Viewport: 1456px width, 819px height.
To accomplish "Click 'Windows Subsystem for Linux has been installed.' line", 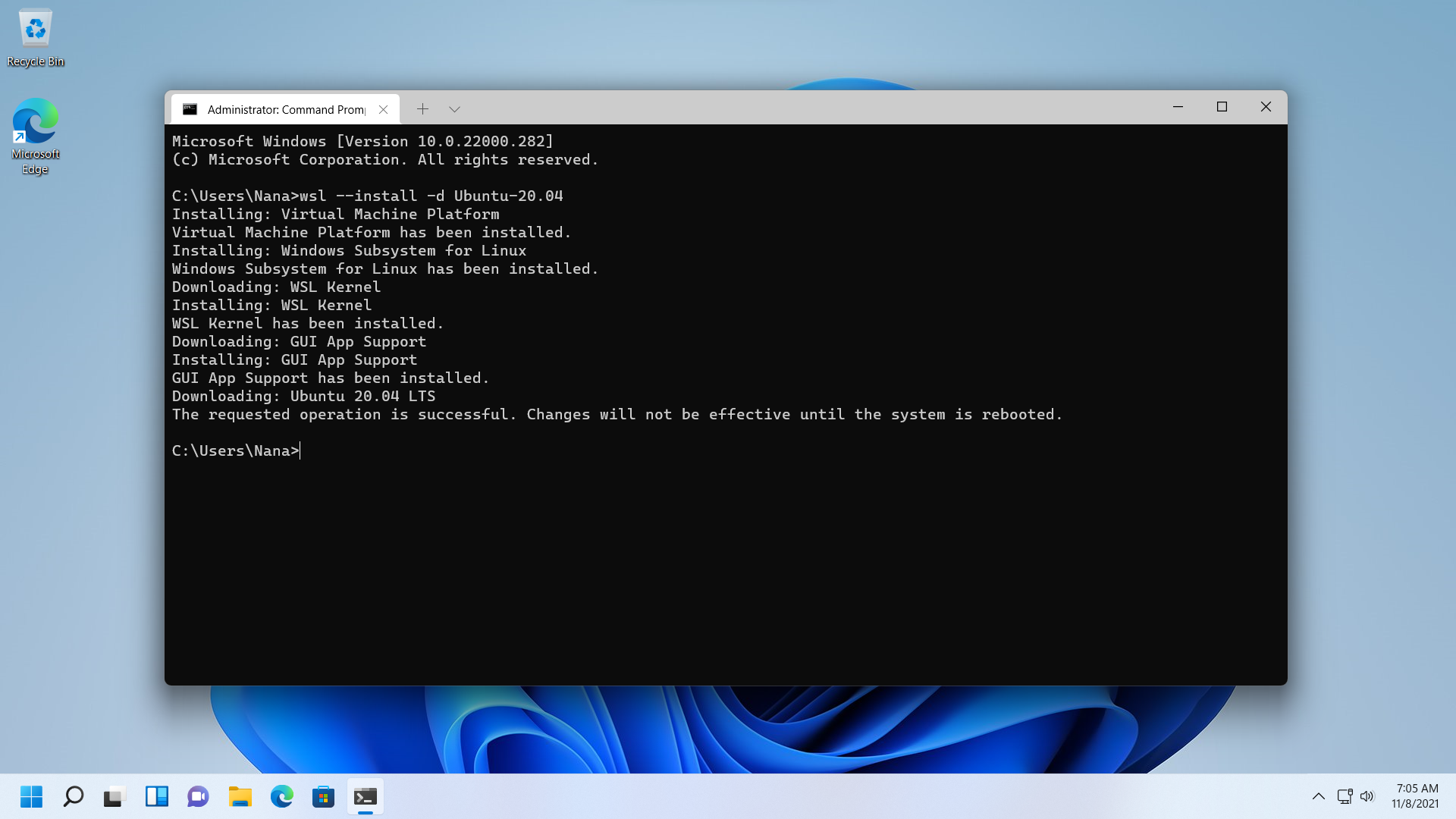I will click(385, 268).
